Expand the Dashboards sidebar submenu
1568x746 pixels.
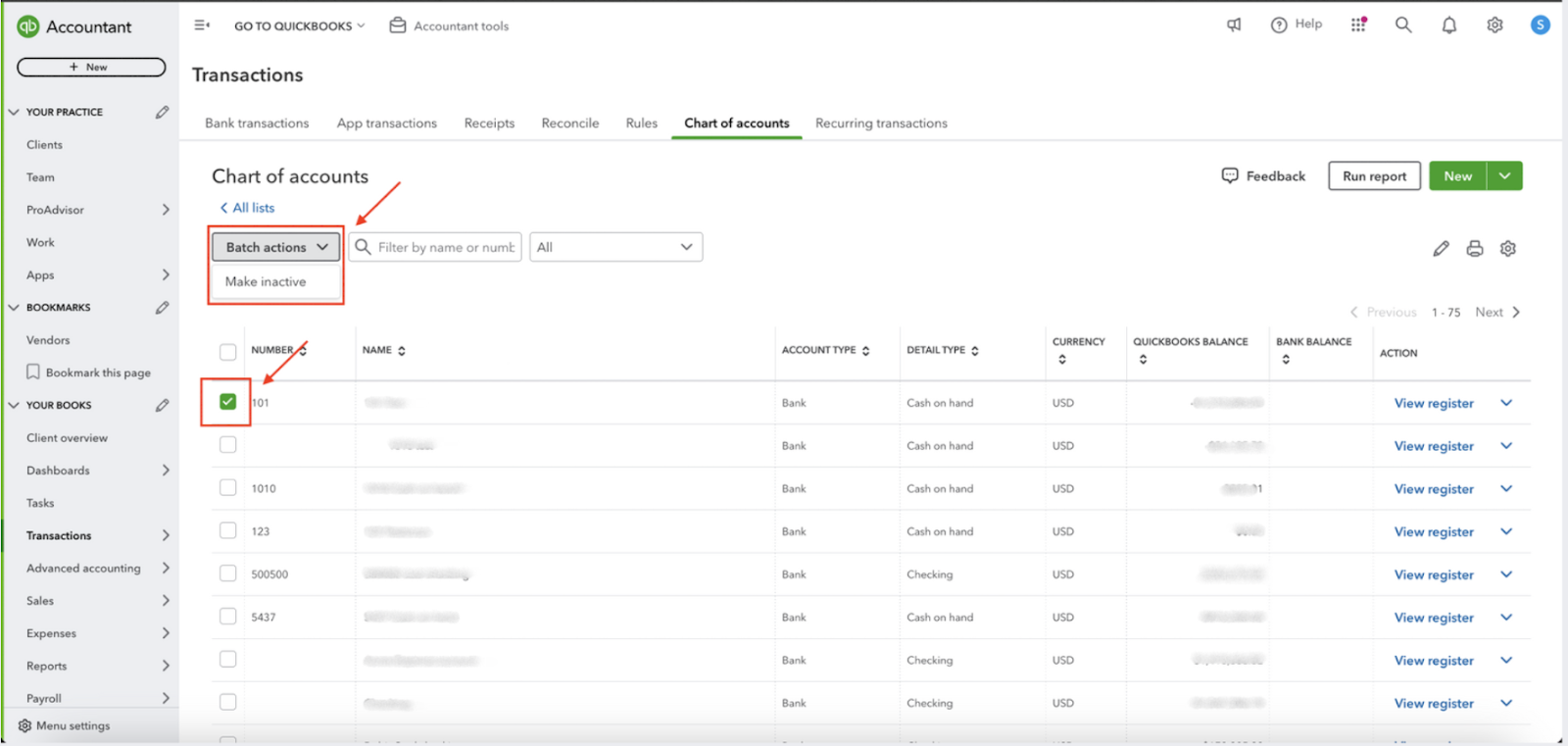point(166,471)
